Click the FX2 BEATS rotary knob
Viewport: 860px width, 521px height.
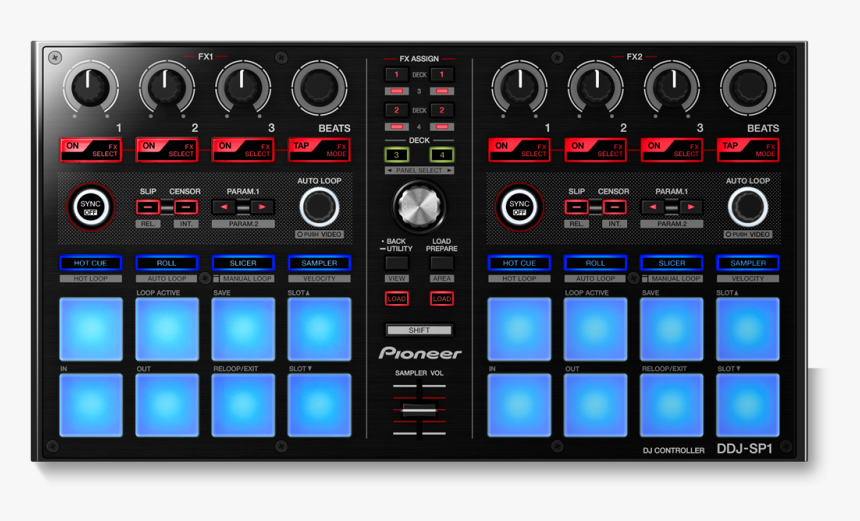(x=748, y=88)
